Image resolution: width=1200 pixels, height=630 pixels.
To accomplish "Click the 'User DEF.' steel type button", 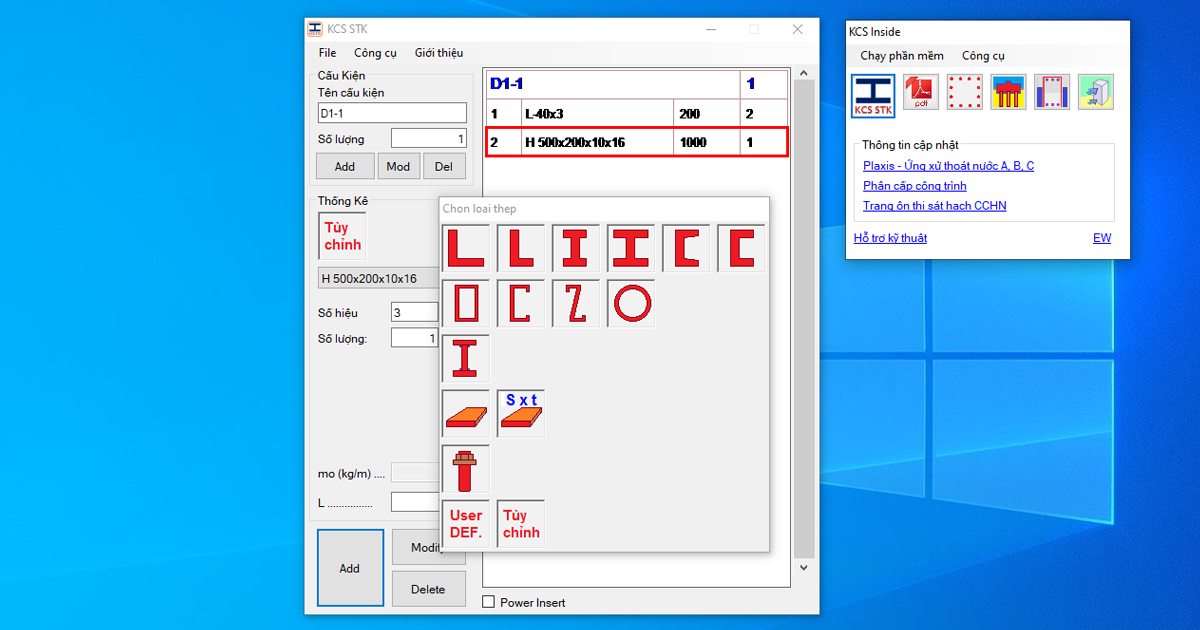I will pos(465,524).
